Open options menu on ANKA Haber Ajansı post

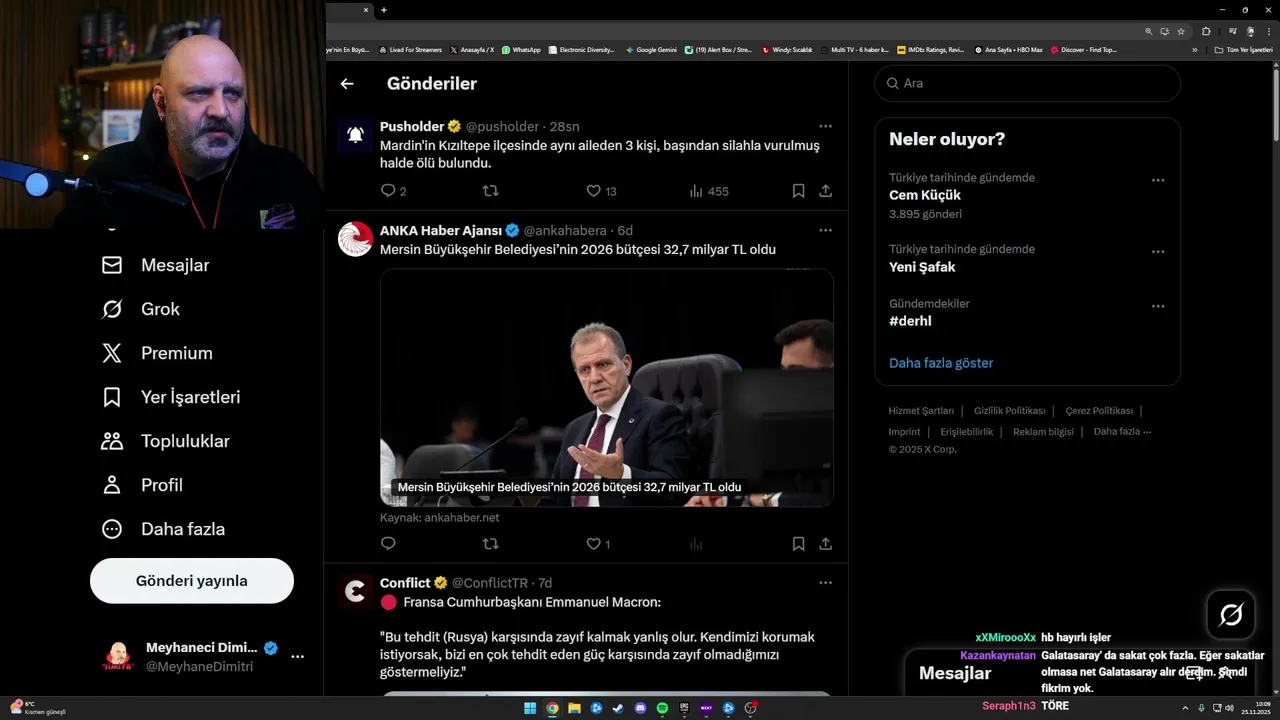[825, 230]
